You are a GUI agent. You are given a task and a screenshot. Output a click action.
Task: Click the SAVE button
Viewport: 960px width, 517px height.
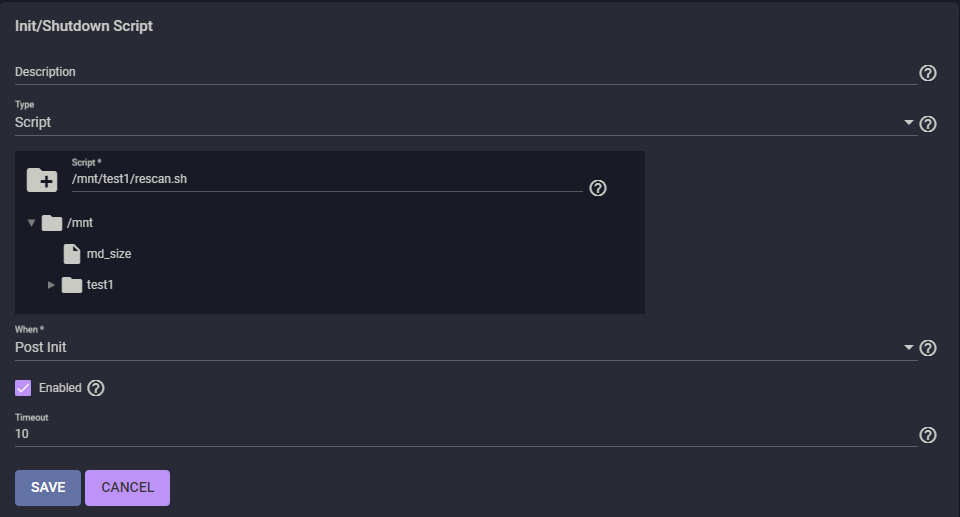(x=48, y=488)
